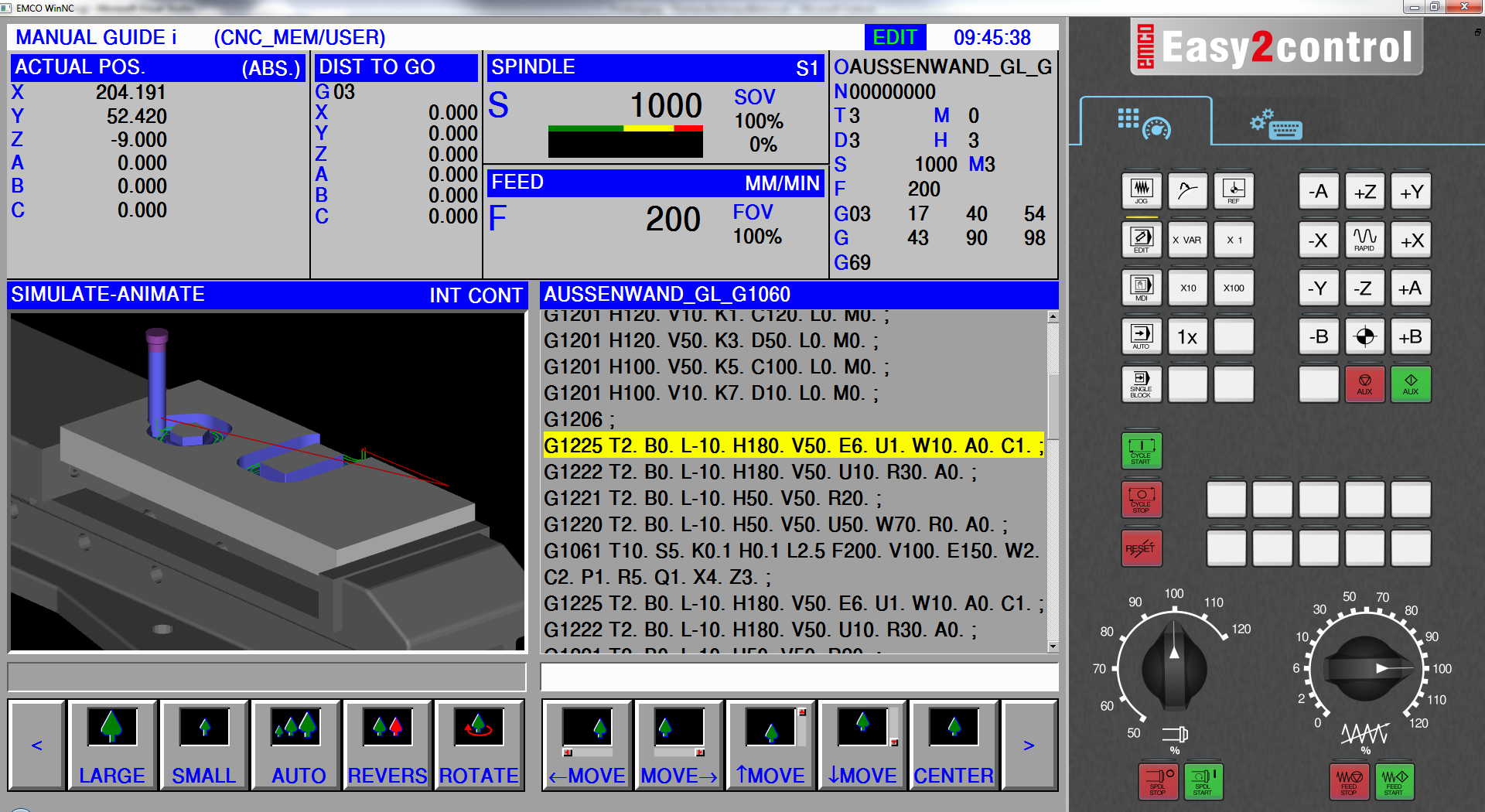The image size is (1485, 812).
Task: Jog axis with +Z key
Action: pyautogui.click(x=1365, y=191)
